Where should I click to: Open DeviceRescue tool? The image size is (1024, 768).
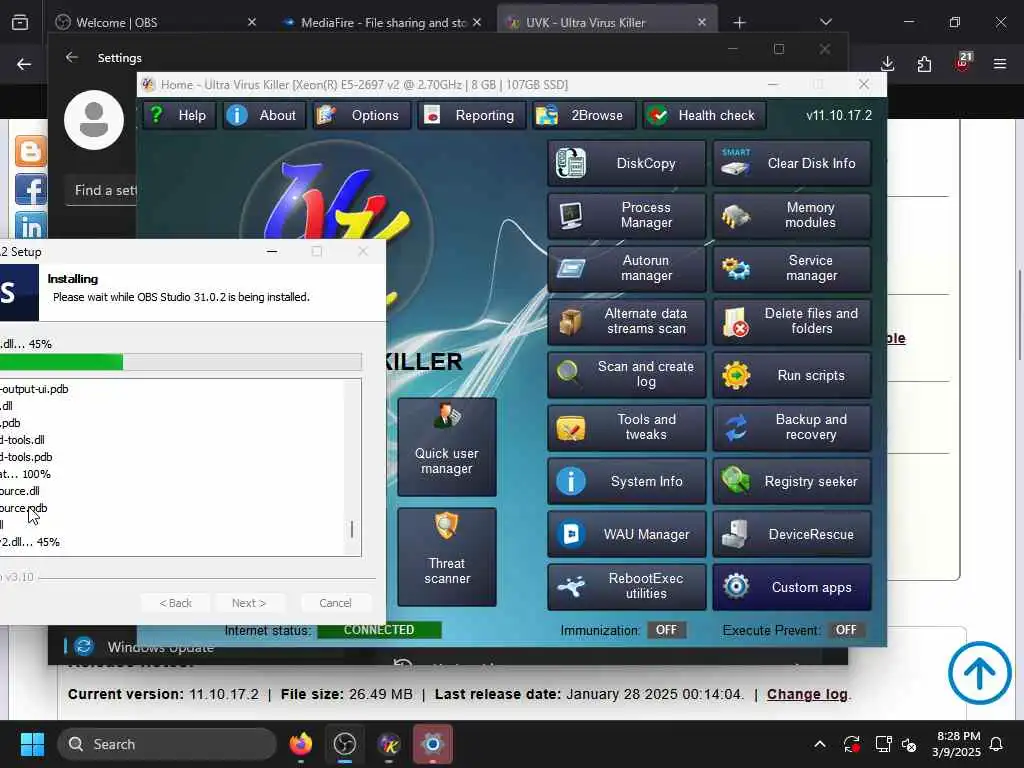pyautogui.click(x=792, y=534)
